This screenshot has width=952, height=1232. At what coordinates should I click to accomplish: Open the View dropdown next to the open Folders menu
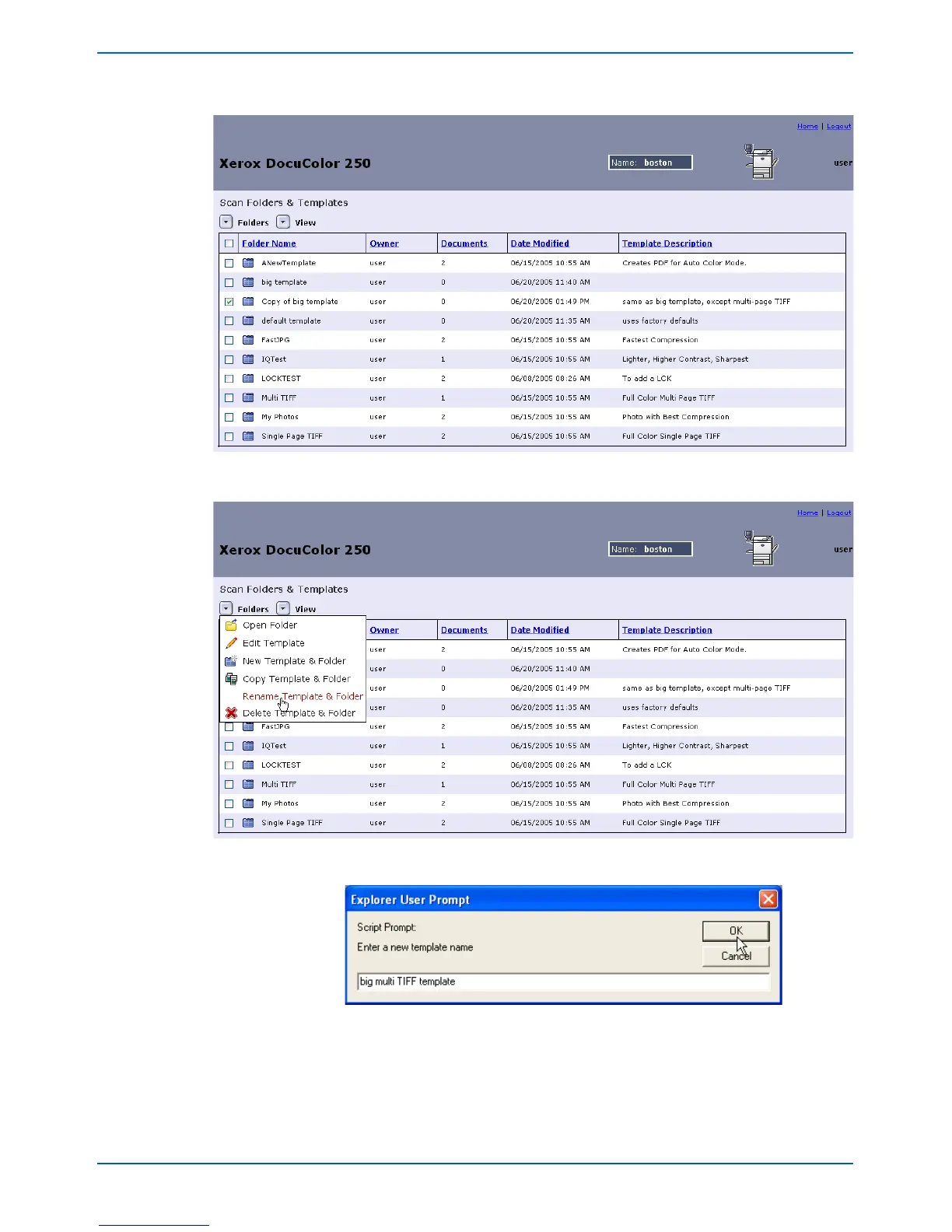pos(283,608)
